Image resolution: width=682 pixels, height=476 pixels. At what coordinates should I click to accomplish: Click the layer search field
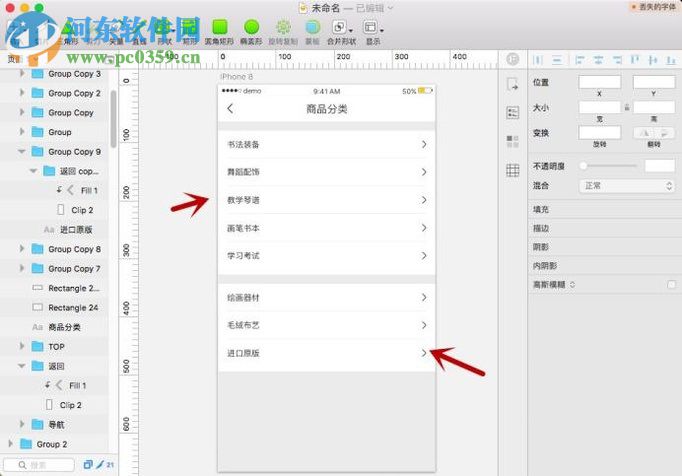pos(39,465)
